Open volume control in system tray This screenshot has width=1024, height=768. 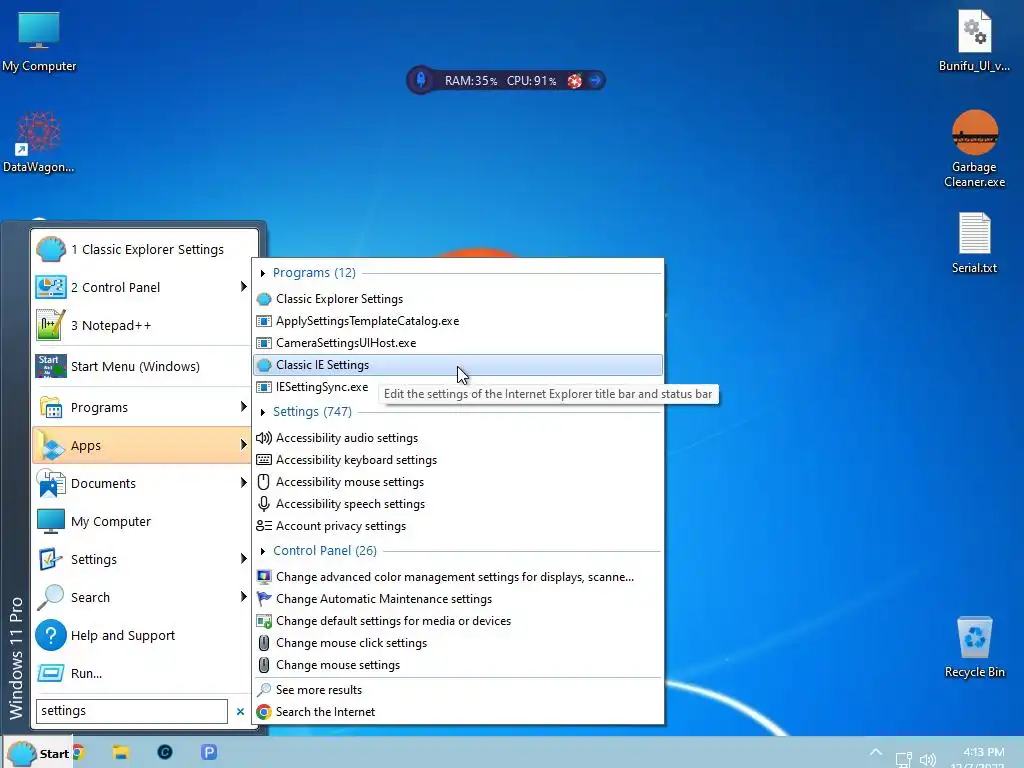pos(927,760)
